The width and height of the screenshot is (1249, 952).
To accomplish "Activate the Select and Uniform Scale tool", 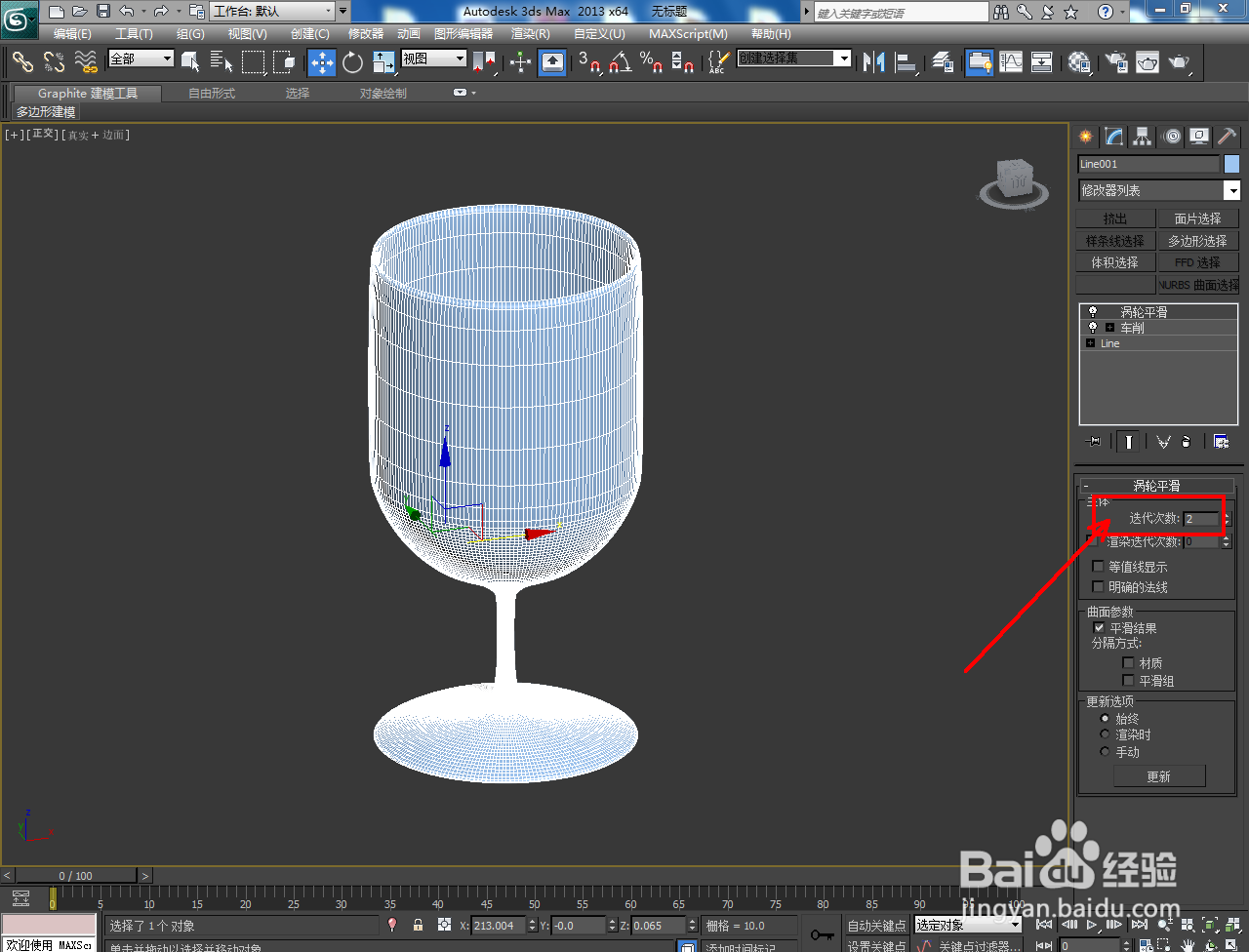I will click(x=383, y=62).
